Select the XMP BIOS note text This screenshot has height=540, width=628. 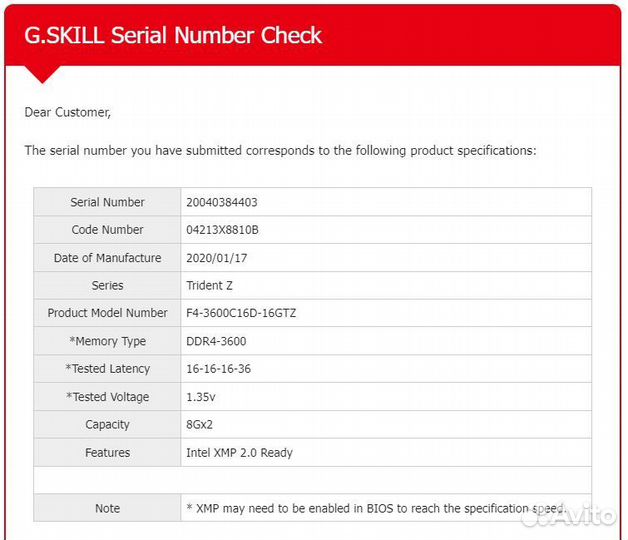click(x=376, y=508)
